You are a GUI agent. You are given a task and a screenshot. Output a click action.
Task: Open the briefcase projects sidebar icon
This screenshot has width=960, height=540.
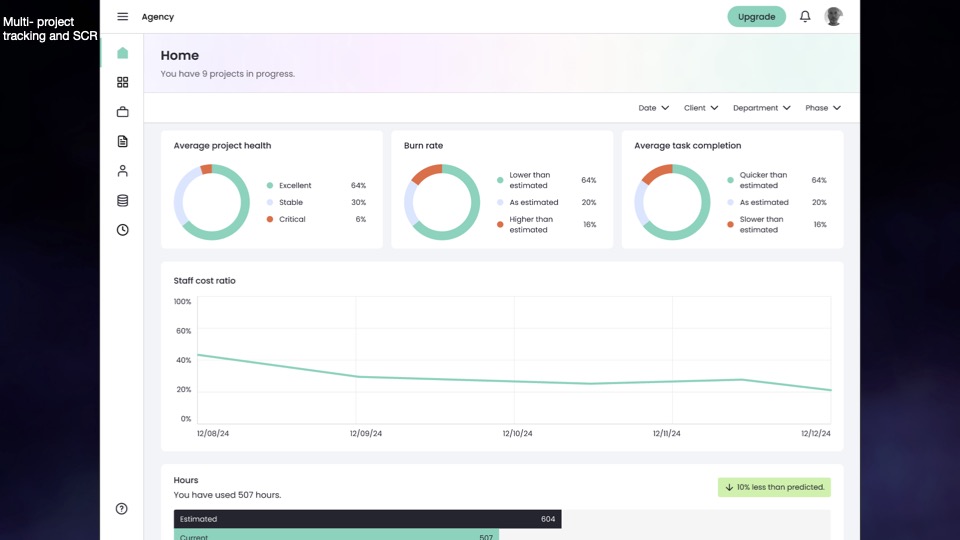pyautogui.click(x=122, y=112)
